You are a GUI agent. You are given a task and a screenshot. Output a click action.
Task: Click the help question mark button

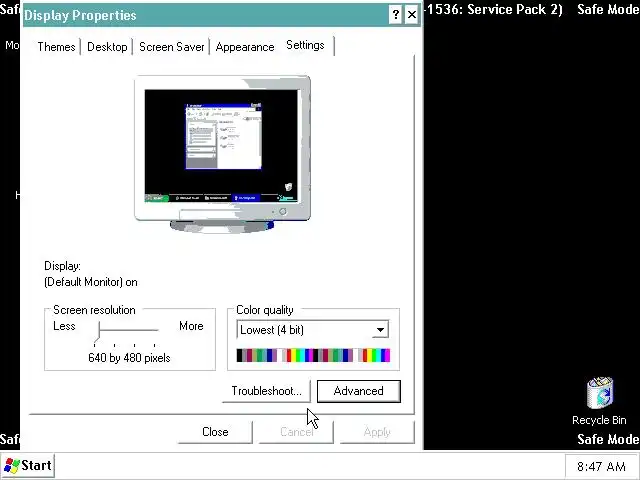coord(396,15)
